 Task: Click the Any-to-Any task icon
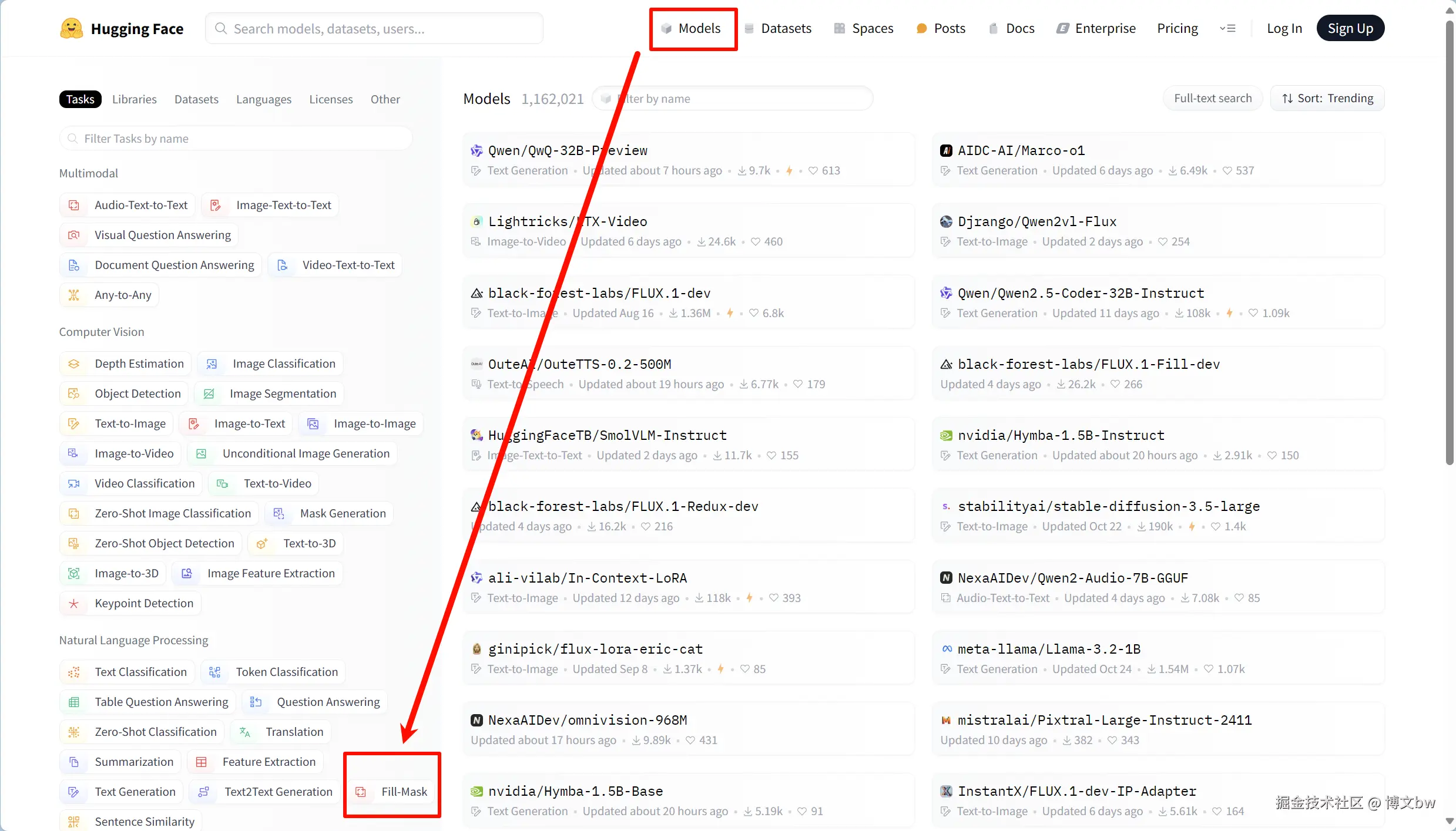(x=74, y=295)
